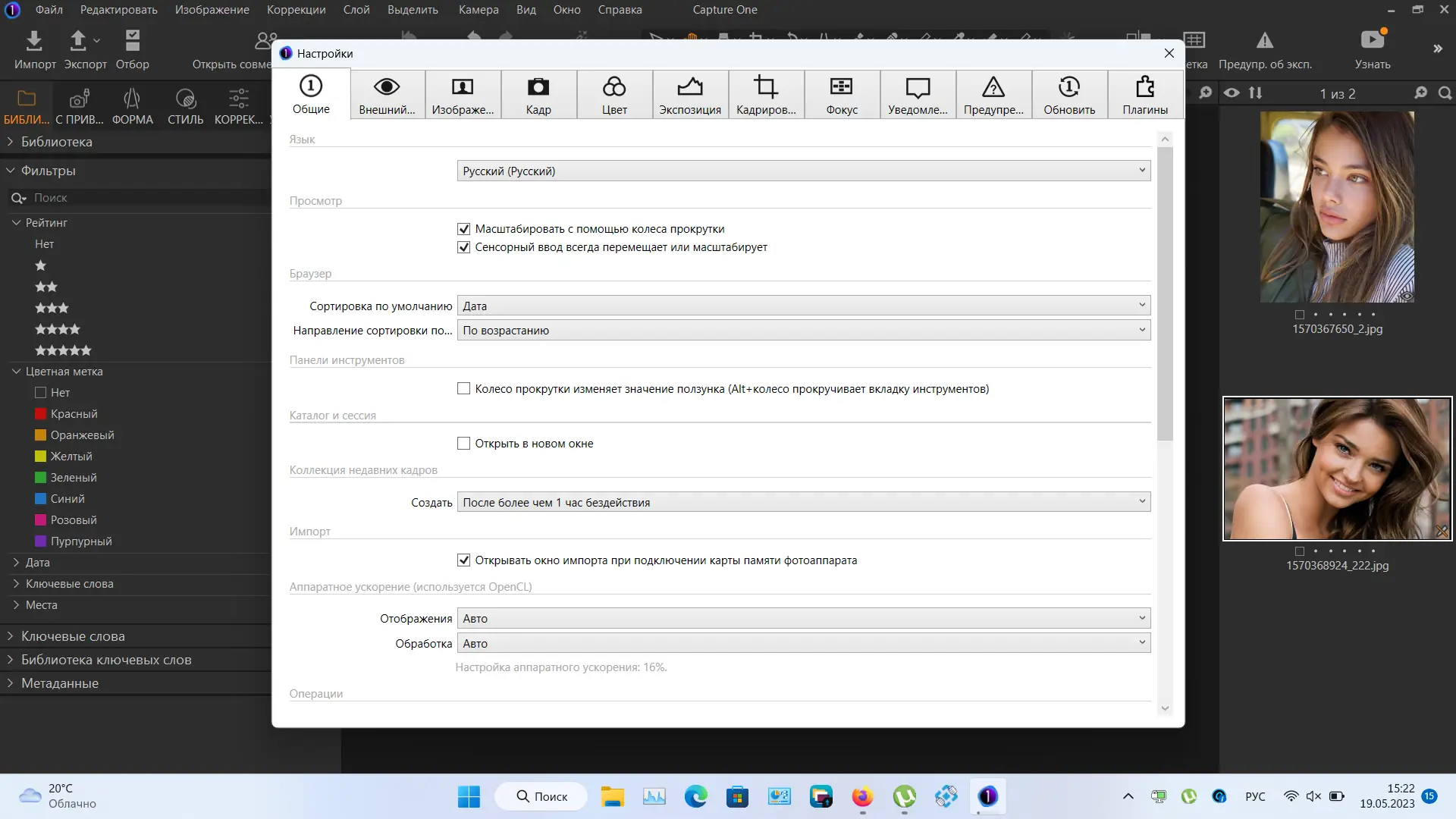Open the Слой menu

(356, 10)
